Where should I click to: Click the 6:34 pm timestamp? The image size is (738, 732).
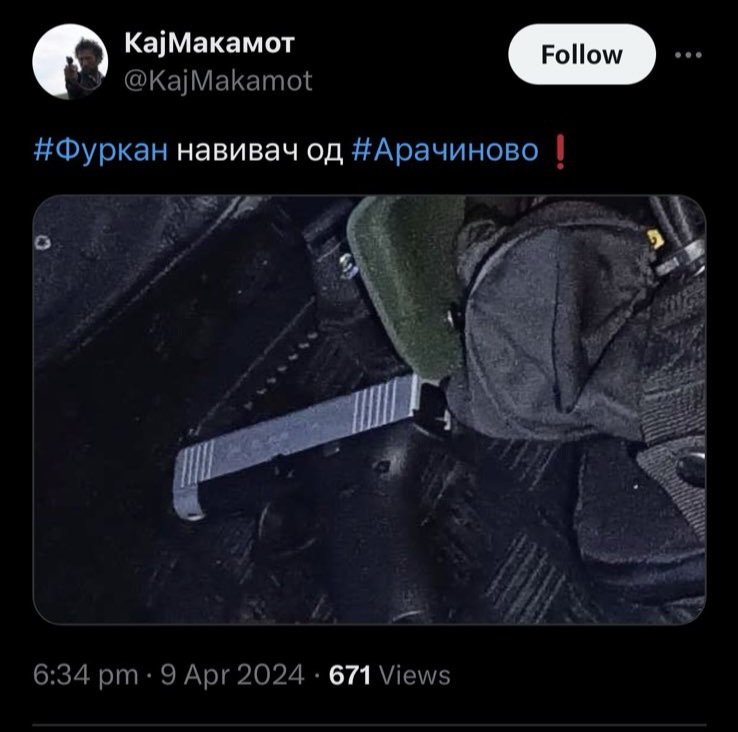(x=86, y=676)
